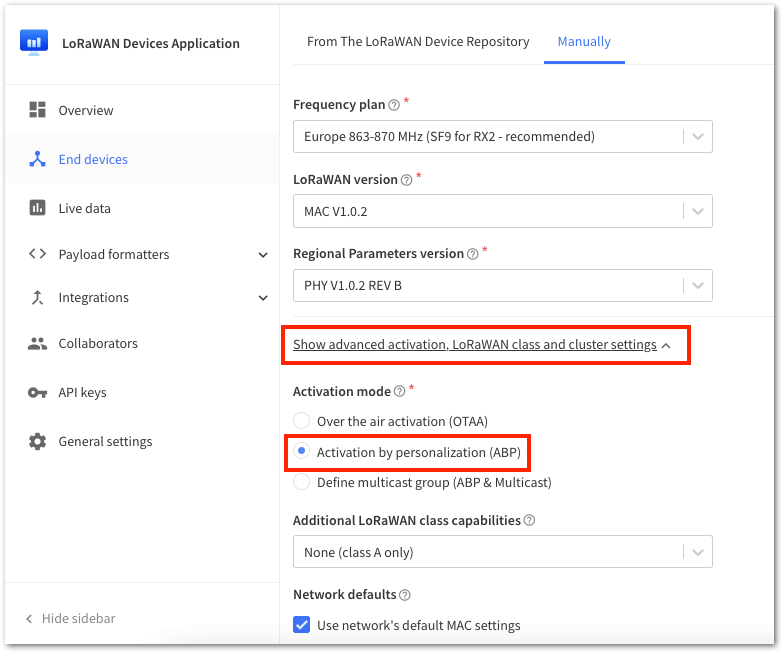Open the LoRaWAN version dropdown
The width and height of the screenshot is (783, 653).
pos(502,211)
